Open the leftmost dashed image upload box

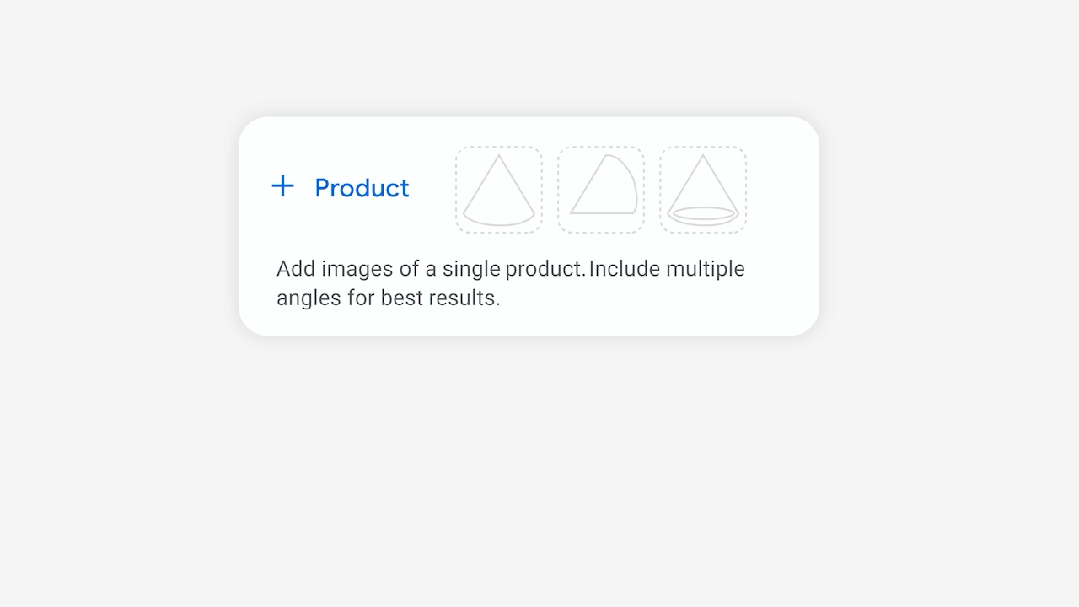tap(499, 190)
